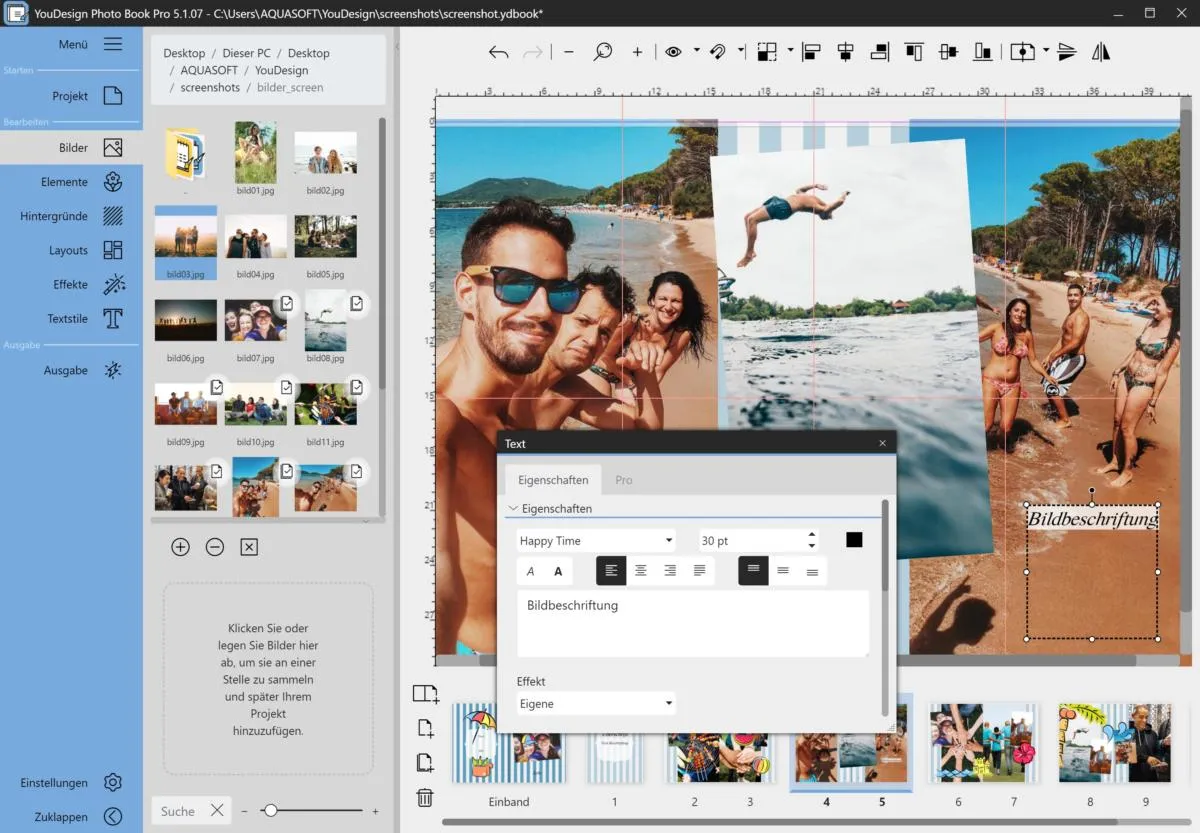The height and width of the screenshot is (833, 1200).
Task: Delete the page with the trash icon
Action: pyautogui.click(x=425, y=797)
